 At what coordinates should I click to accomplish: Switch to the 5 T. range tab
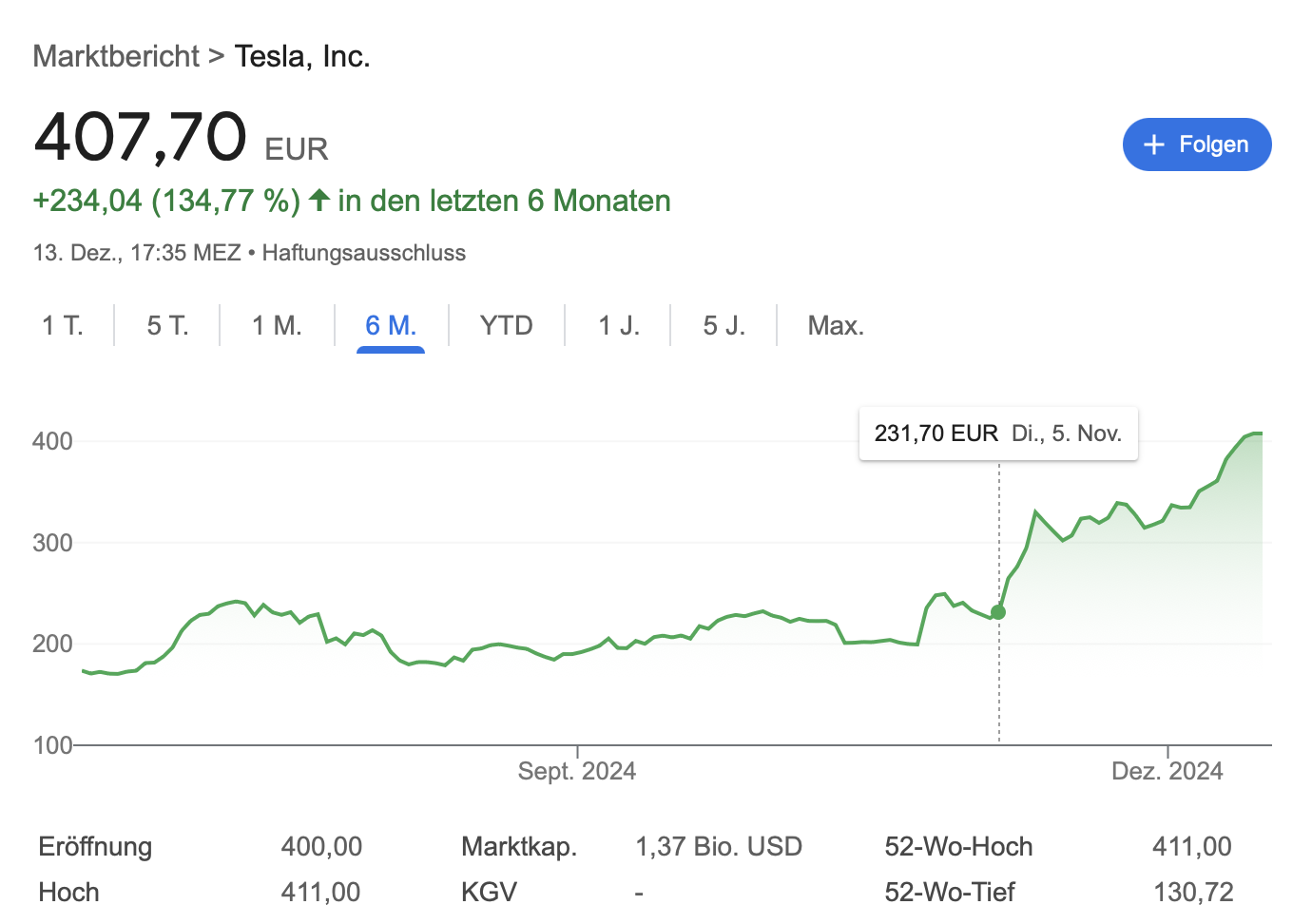tap(167, 326)
